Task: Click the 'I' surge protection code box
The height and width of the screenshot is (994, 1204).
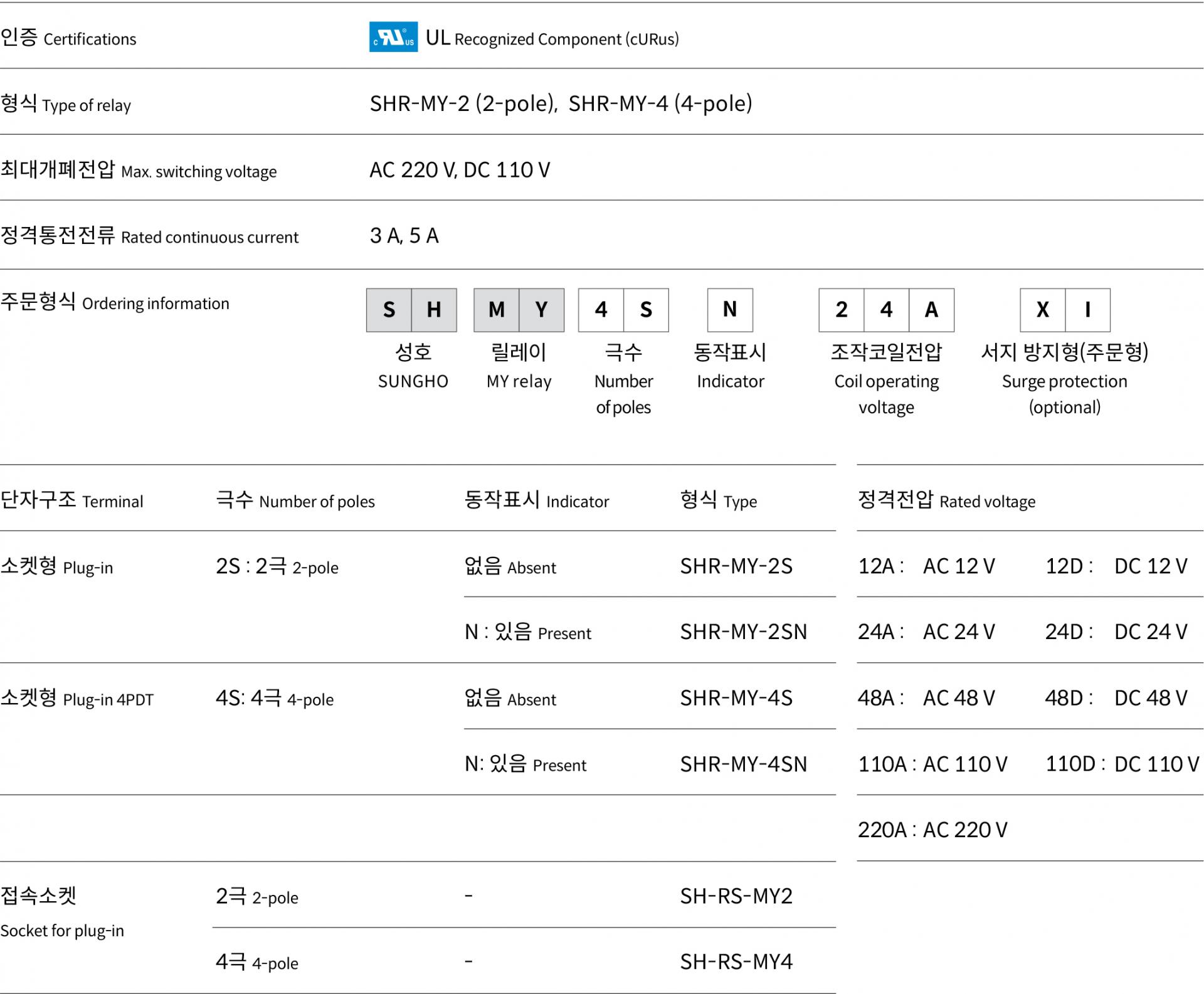Action: pos(1088,310)
